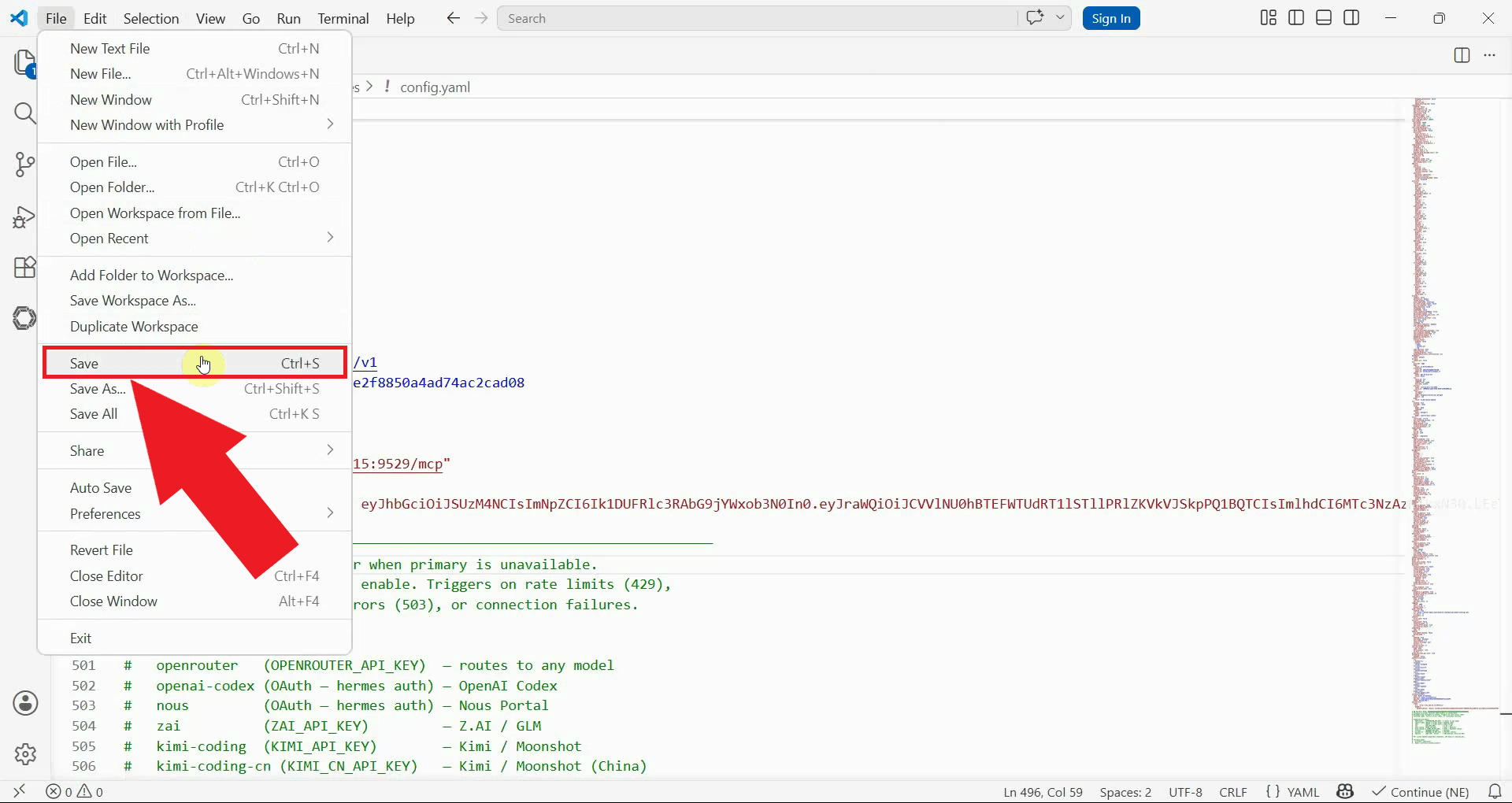Open the notifications bell
The height and width of the screenshot is (803, 1512).
(x=1495, y=791)
